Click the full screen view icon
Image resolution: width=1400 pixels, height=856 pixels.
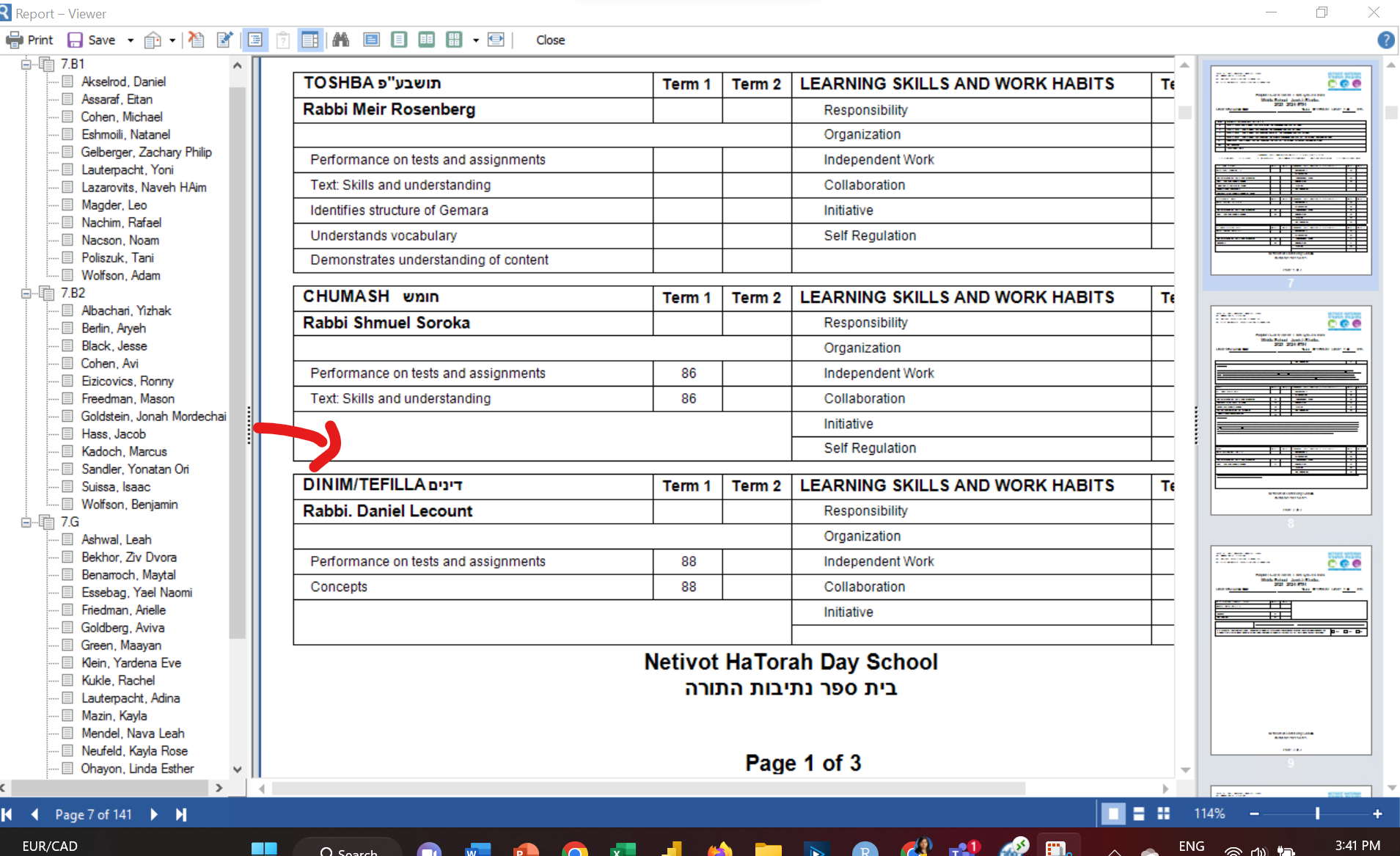point(372,40)
